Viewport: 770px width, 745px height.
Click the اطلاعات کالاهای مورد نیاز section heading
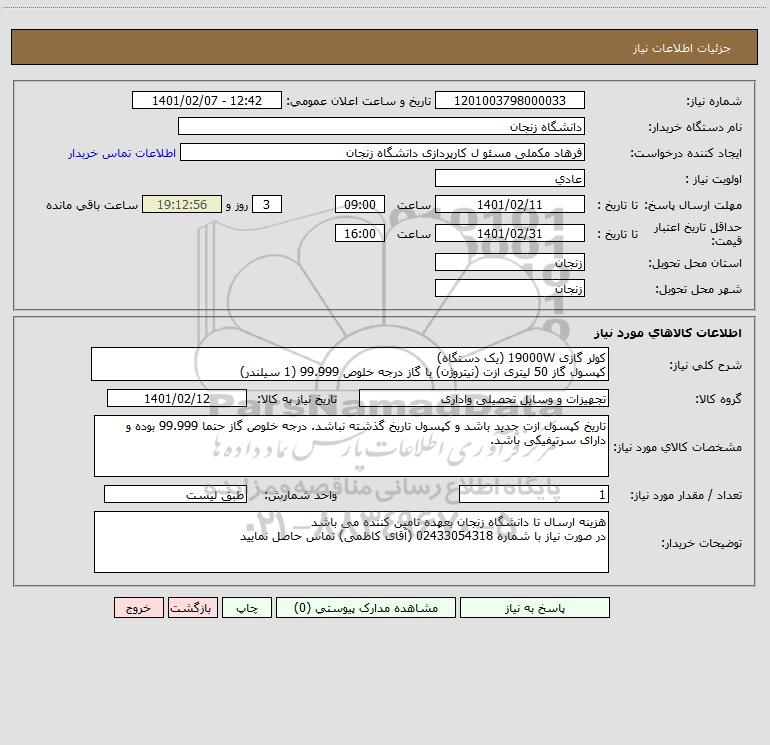click(668, 333)
